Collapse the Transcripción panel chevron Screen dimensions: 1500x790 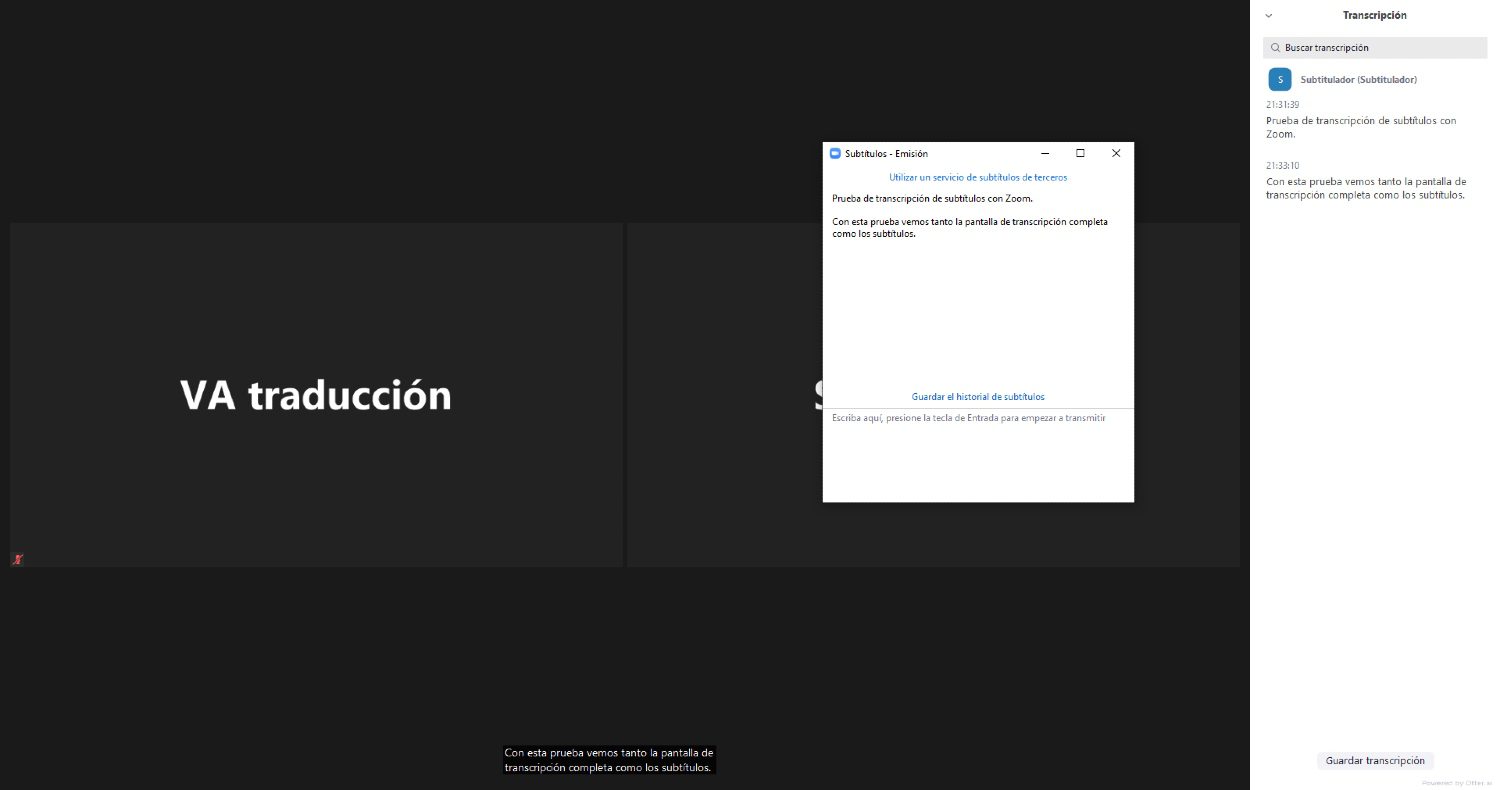[x=1269, y=16]
